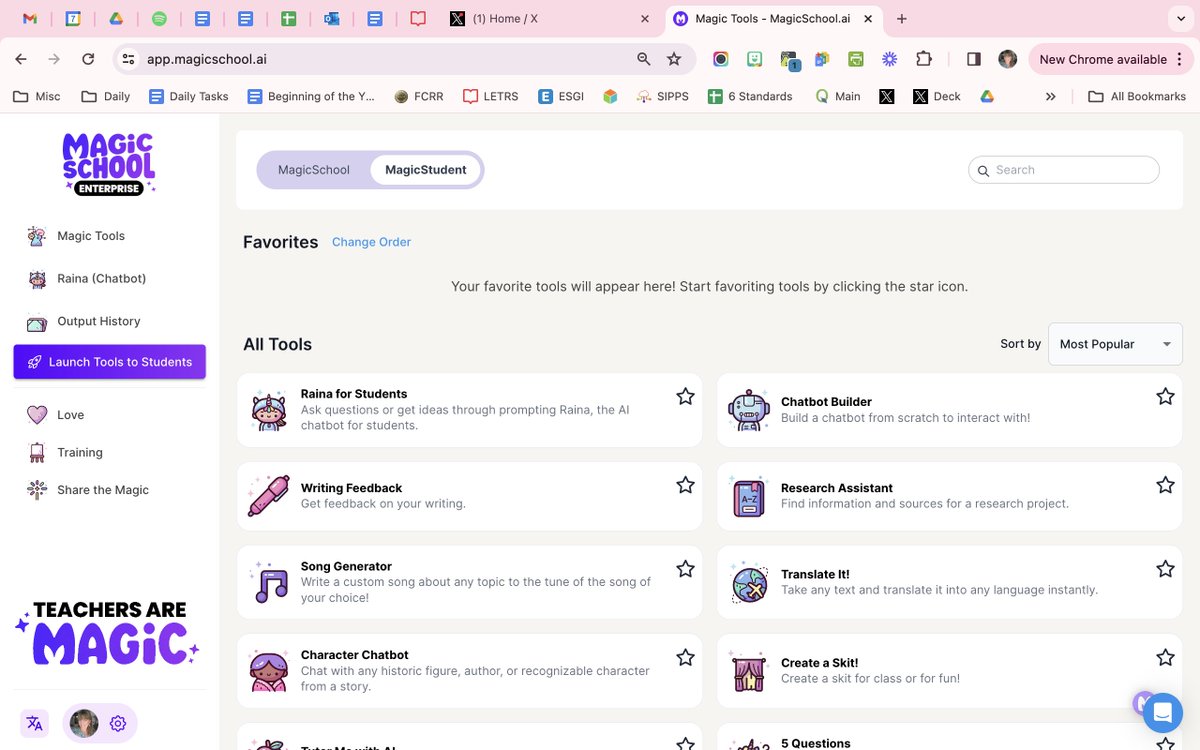Image resolution: width=1200 pixels, height=750 pixels.
Task: Open the Chatbot Builder tool title
Action: [x=826, y=402]
